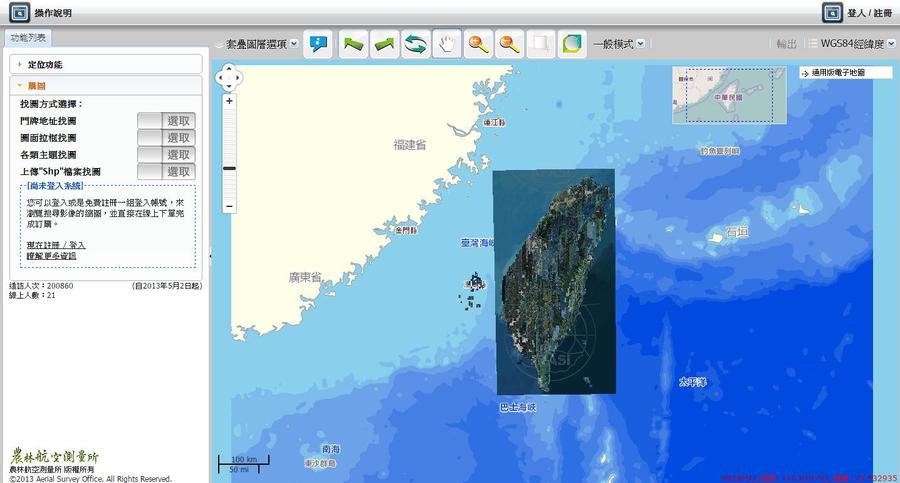Click the second magnifier zoom tool
900x483 pixels.
(x=510, y=44)
